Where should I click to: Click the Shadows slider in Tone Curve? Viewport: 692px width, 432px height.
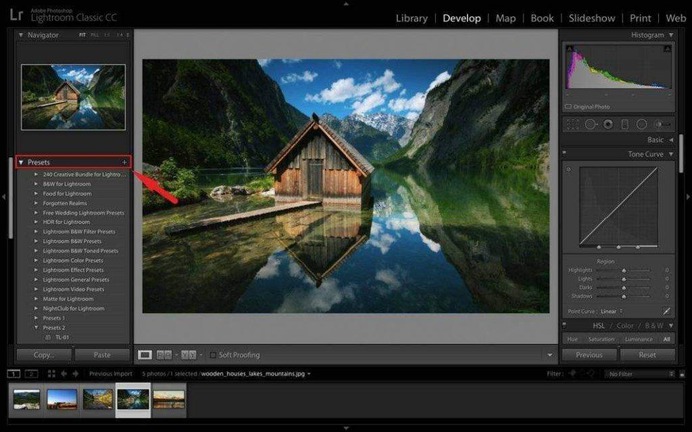click(623, 296)
